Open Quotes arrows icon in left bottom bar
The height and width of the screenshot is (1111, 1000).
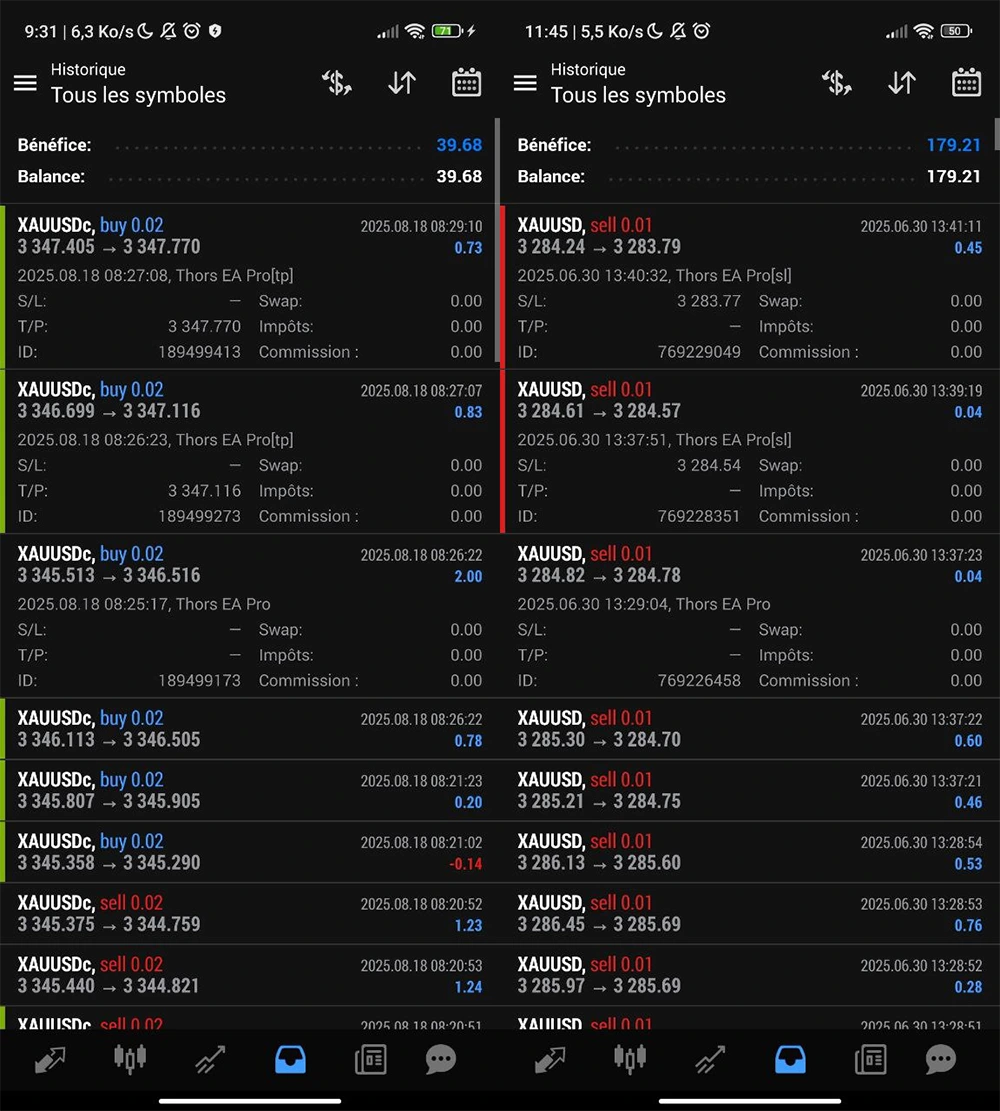point(50,1059)
